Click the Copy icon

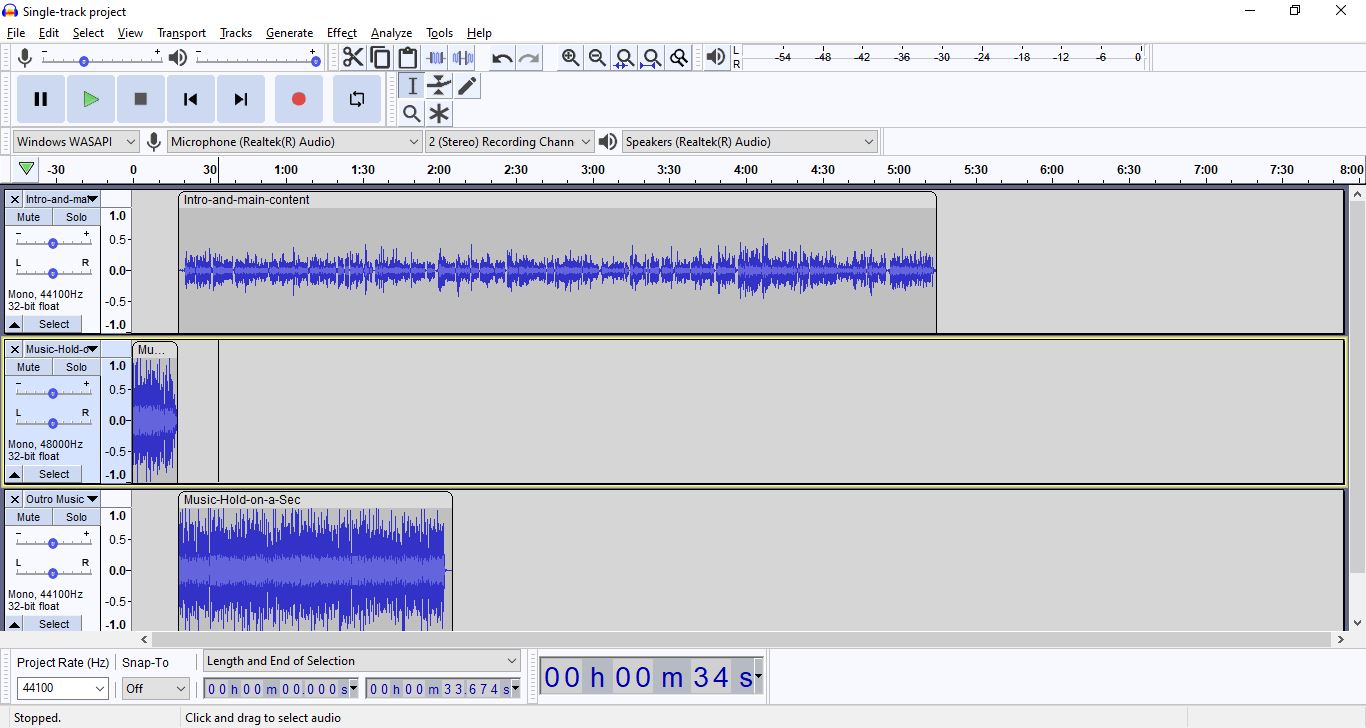tap(380, 57)
